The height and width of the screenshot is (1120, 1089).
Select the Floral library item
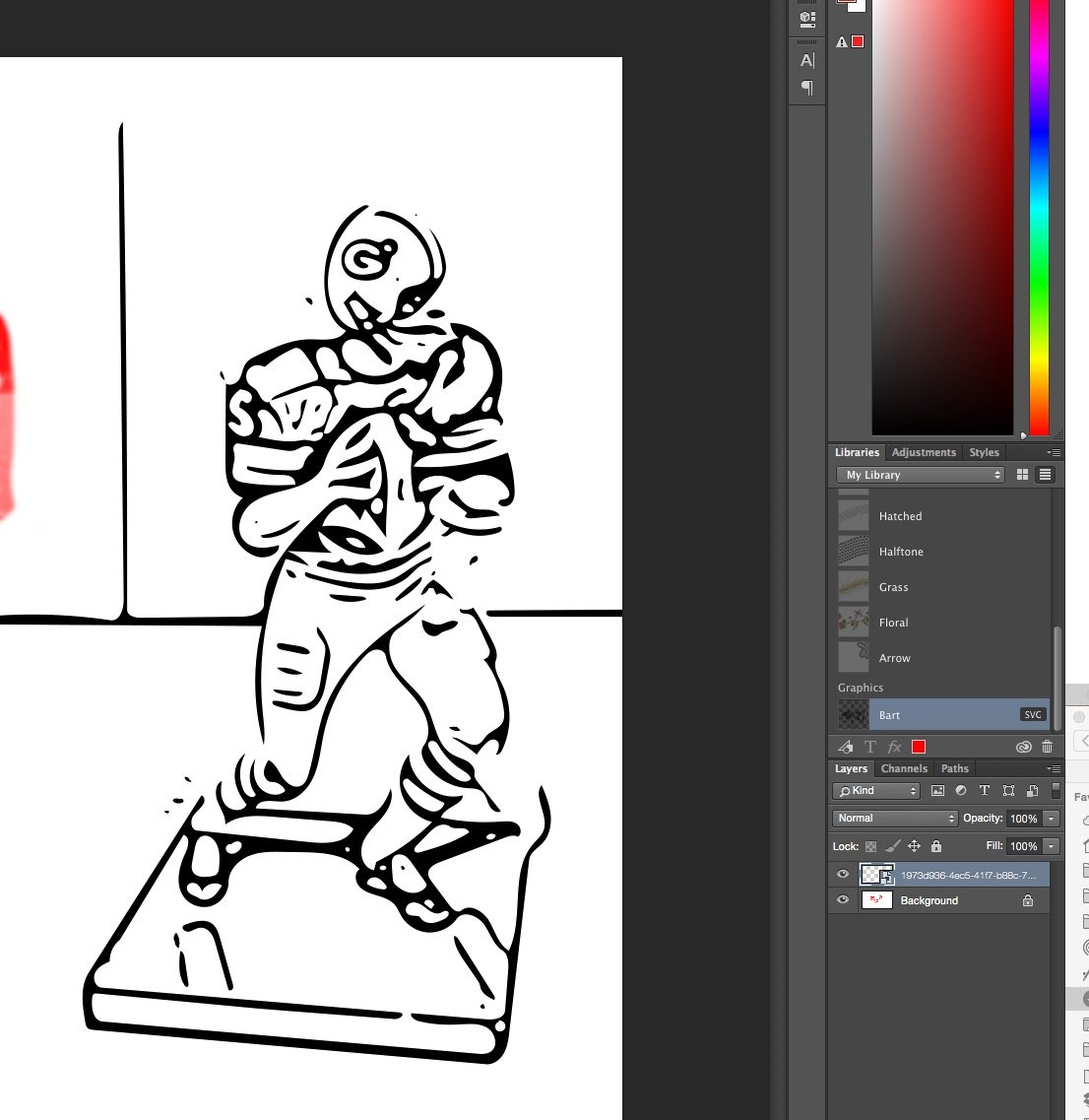(942, 623)
